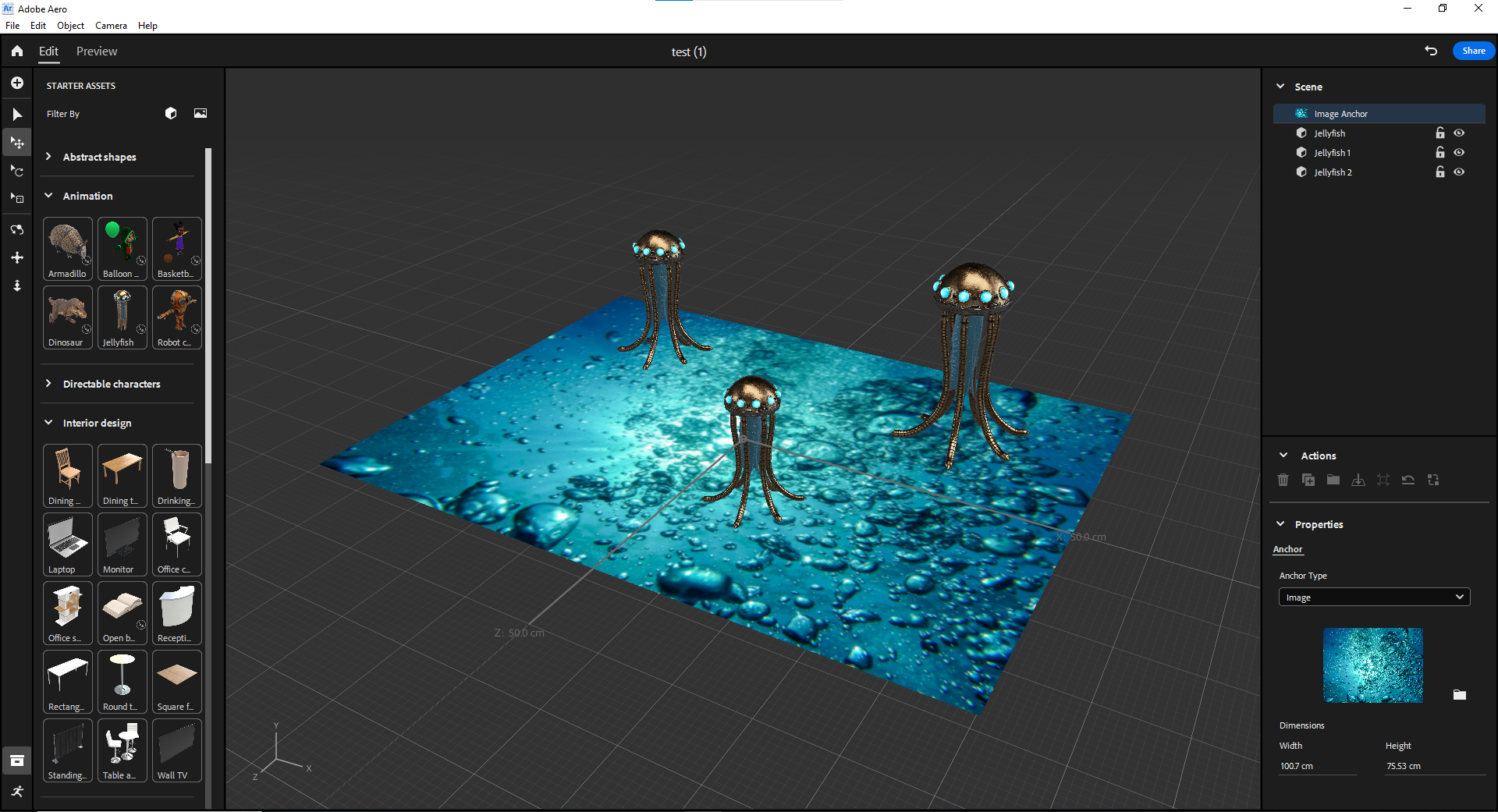1498x812 pixels.
Task: Click the add content plus icon
Action: coord(17,83)
